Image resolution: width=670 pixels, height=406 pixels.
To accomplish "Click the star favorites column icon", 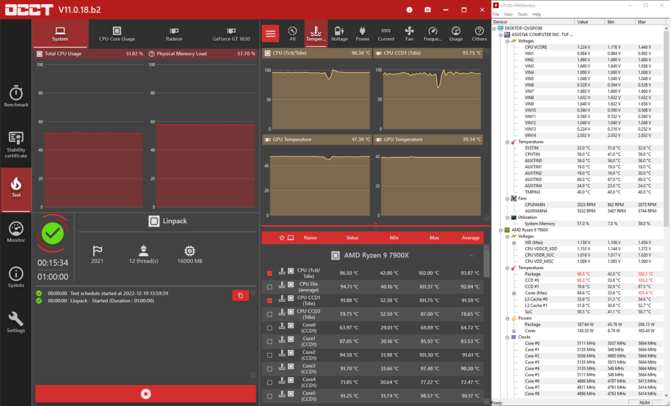I will pos(282,238).
